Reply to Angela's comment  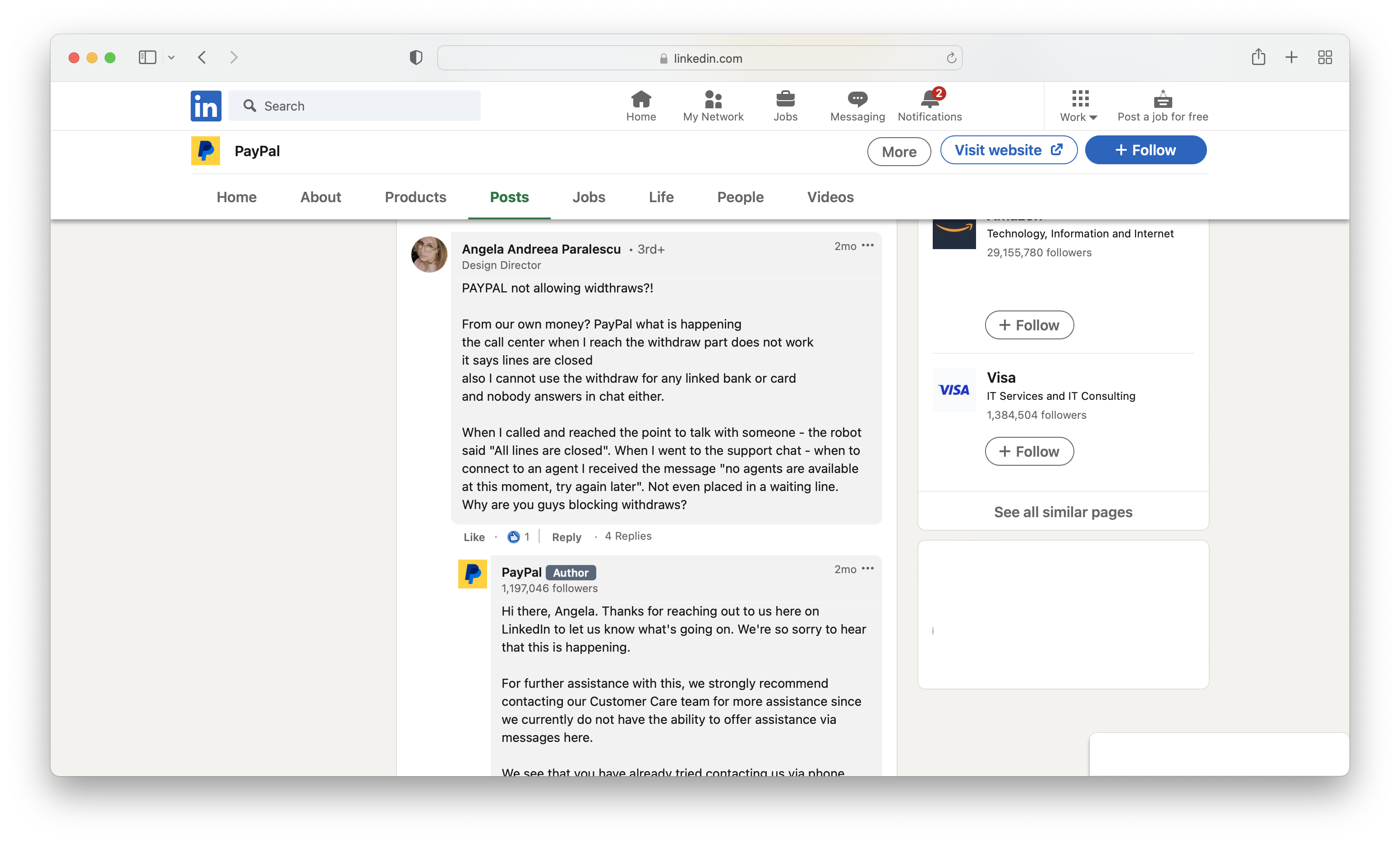pos(566,537)
